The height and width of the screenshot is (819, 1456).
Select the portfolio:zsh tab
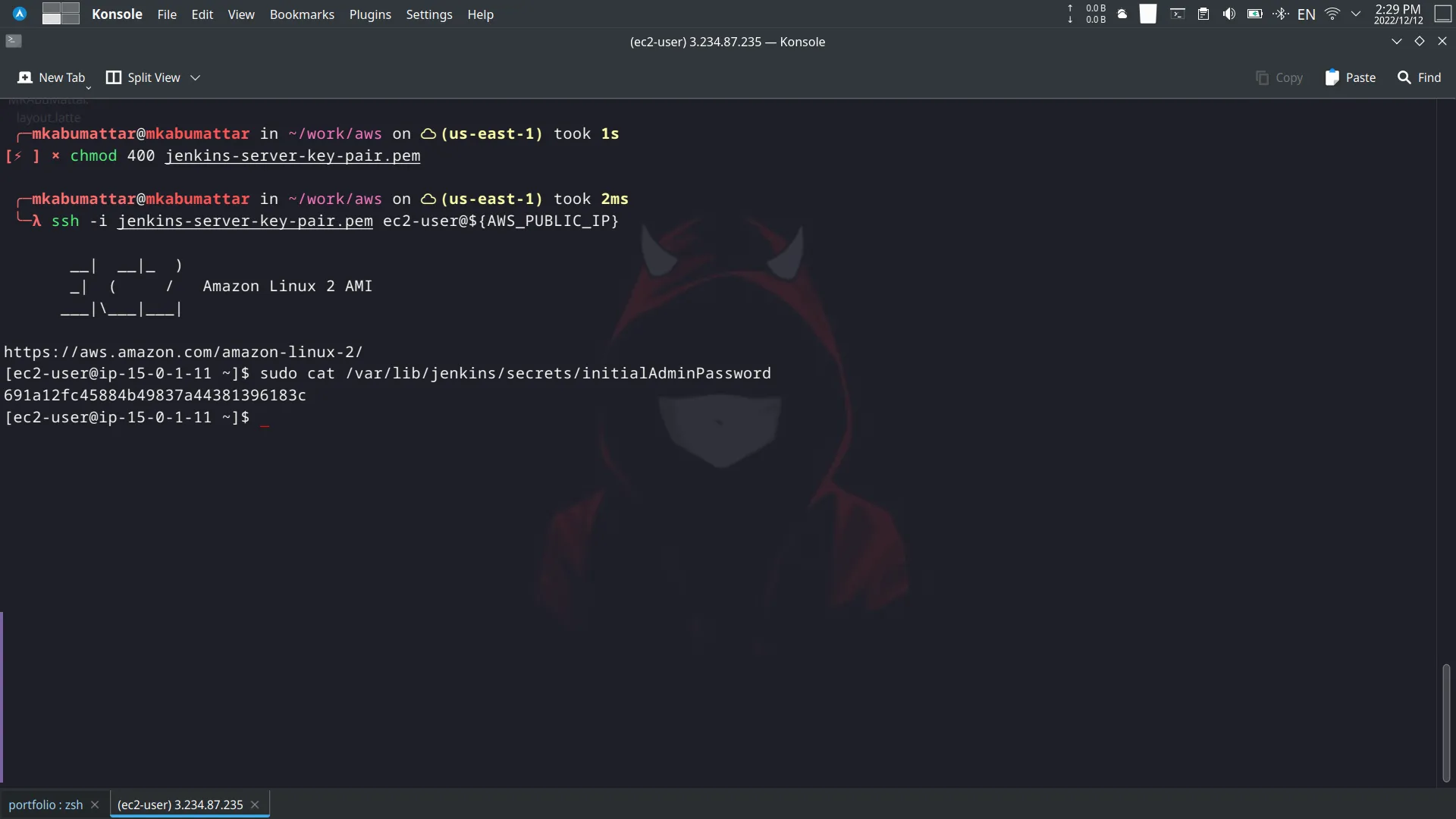point(46,804)
